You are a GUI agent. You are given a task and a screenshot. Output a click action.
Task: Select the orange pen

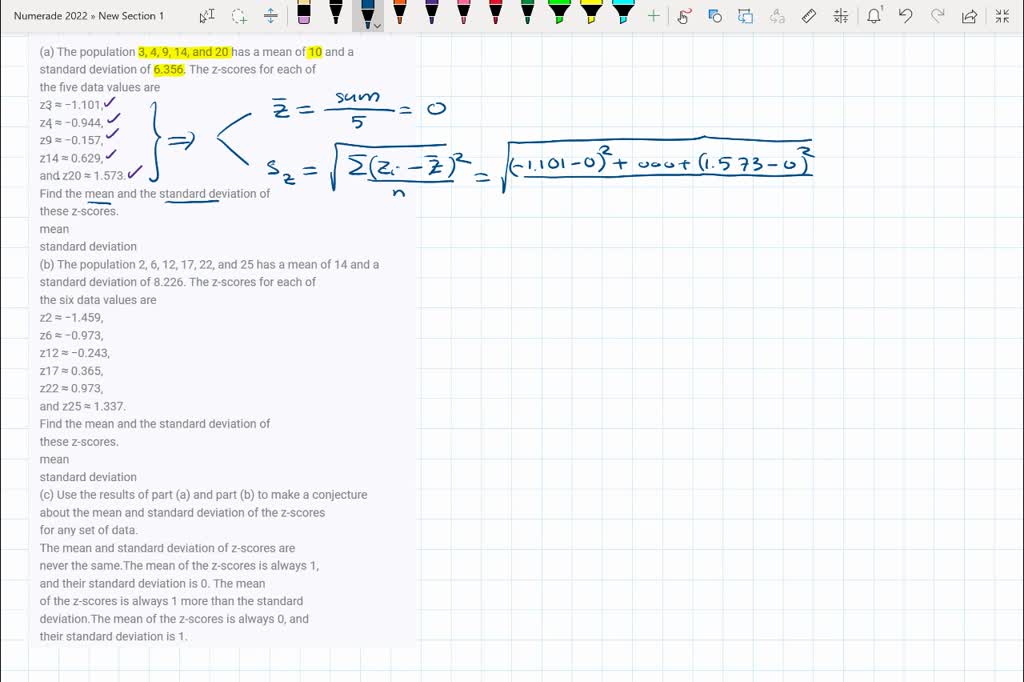pyautogui.click(x=400, y=13)
